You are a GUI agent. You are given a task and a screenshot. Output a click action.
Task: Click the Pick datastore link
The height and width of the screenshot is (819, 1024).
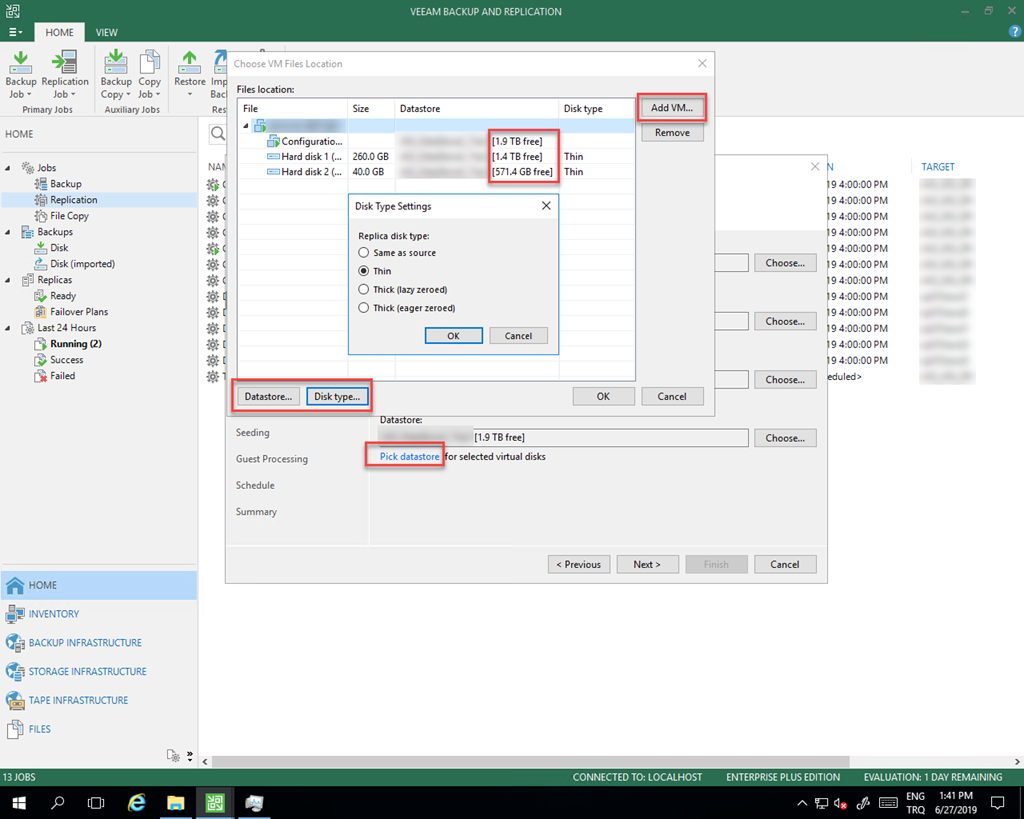[x=409, y=457]
